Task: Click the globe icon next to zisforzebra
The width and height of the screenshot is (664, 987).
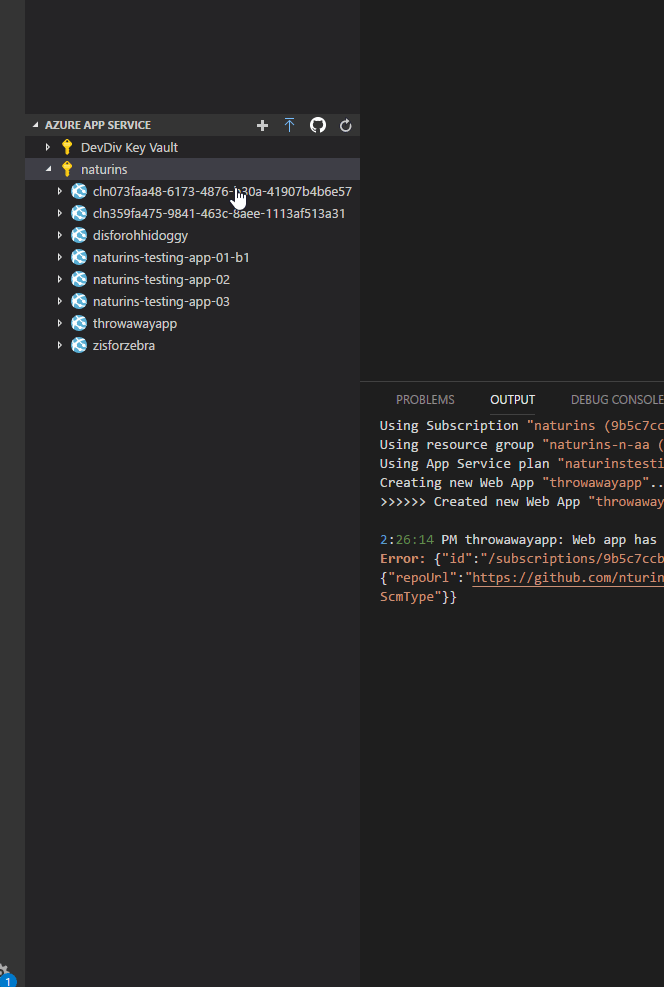Action: click(x=79, y=345)
